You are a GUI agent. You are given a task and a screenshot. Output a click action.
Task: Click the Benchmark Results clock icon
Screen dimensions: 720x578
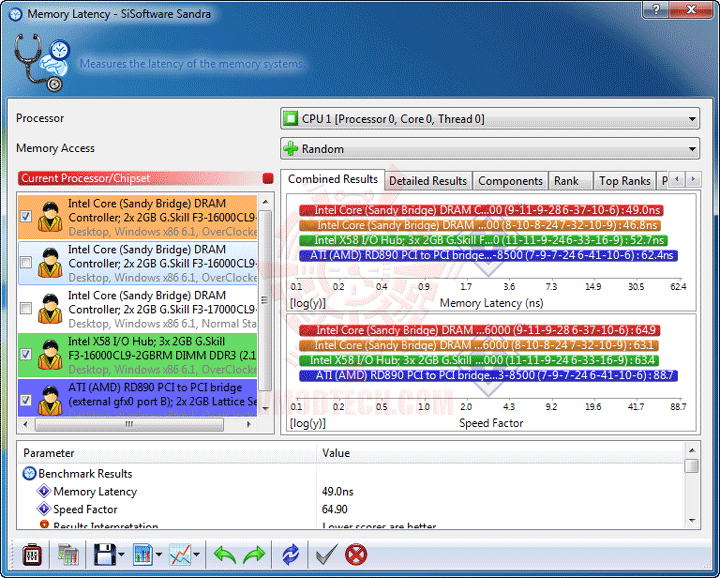point(29,473)
